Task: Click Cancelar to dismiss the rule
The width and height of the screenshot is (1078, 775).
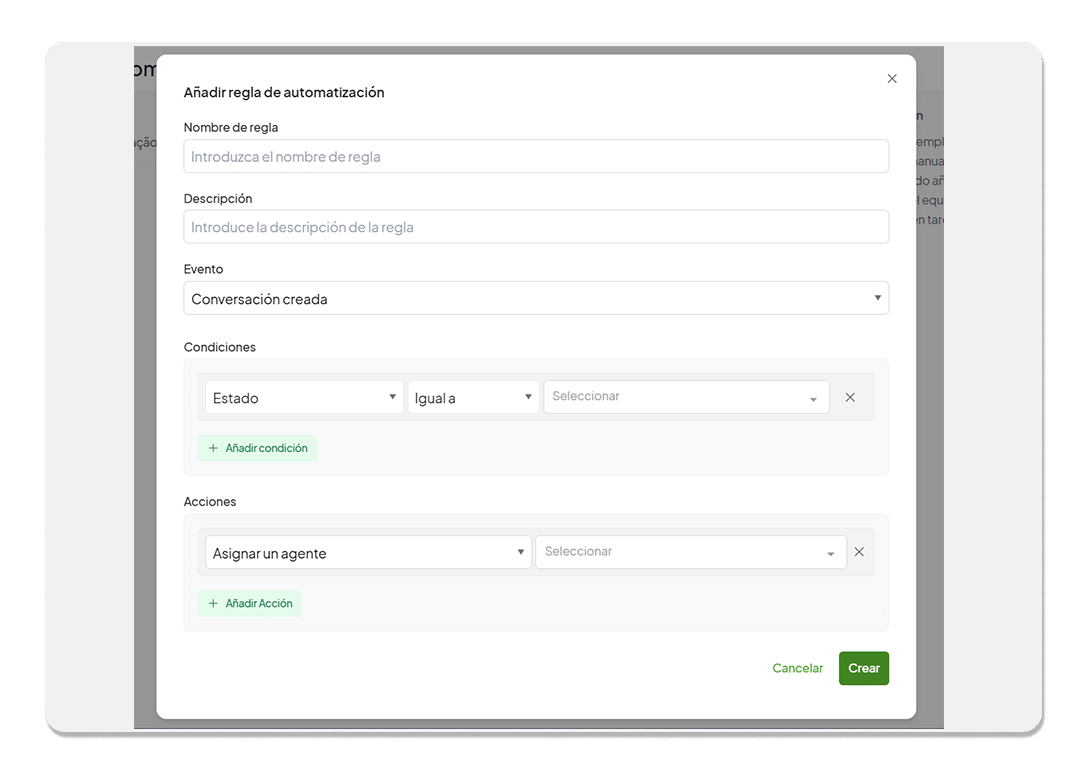Action: [797, 668]
